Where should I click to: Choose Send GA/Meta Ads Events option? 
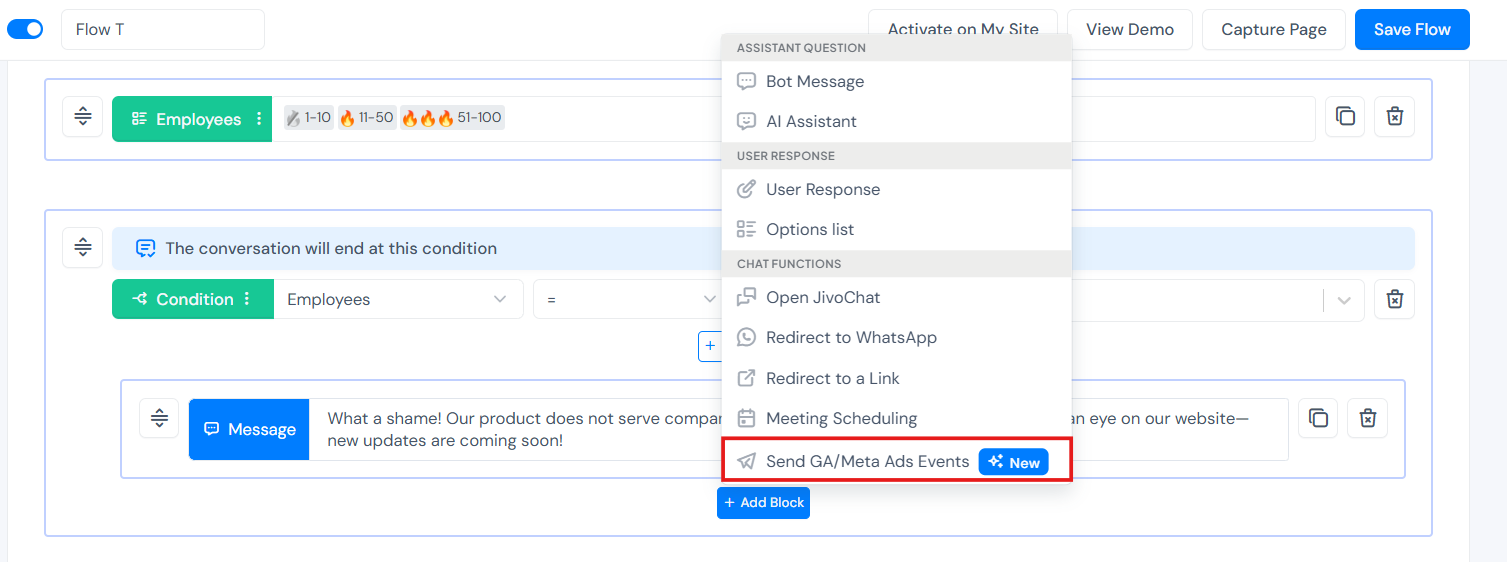(867, 461)
